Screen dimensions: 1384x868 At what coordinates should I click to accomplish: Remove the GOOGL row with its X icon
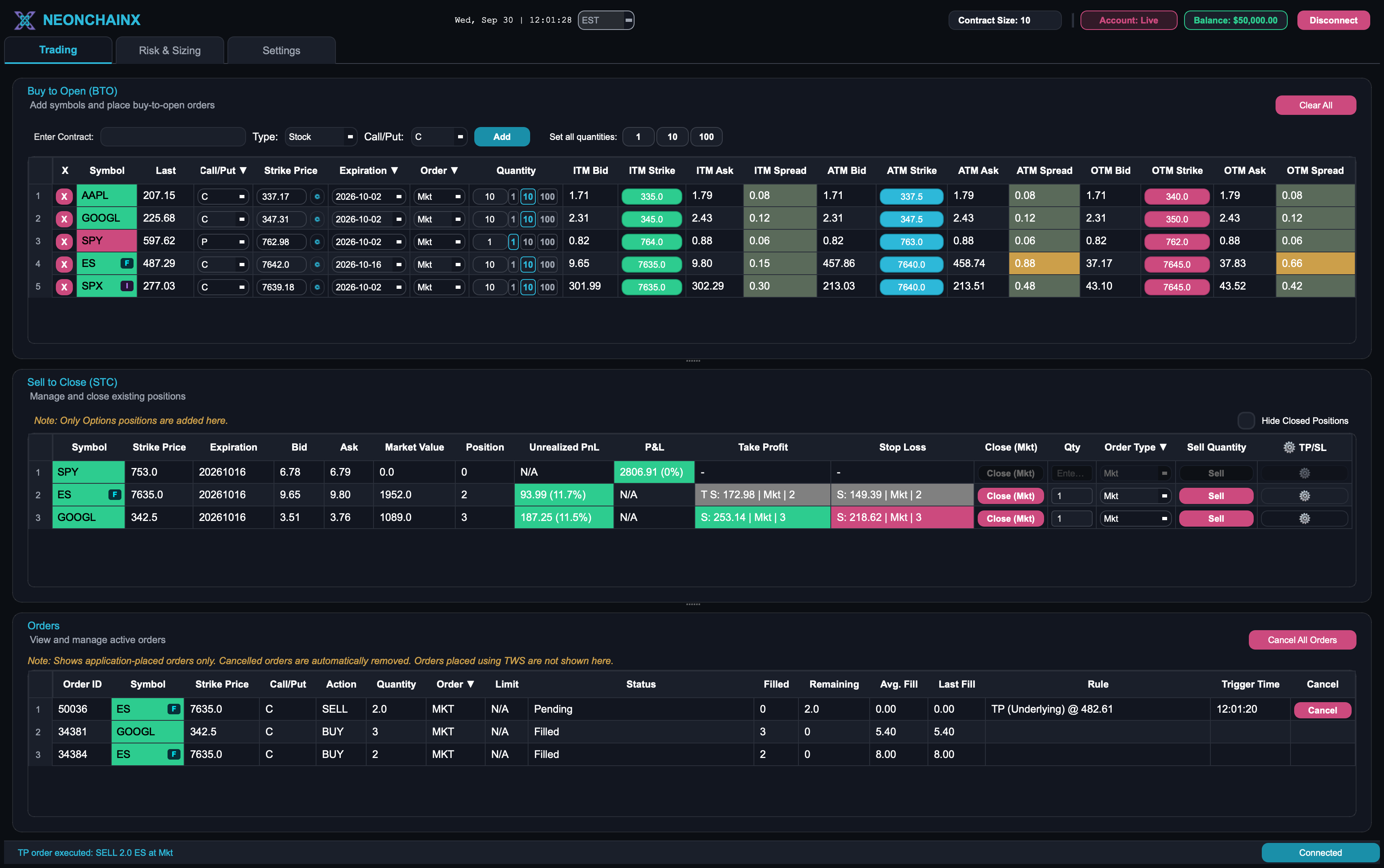coord(64,219)
